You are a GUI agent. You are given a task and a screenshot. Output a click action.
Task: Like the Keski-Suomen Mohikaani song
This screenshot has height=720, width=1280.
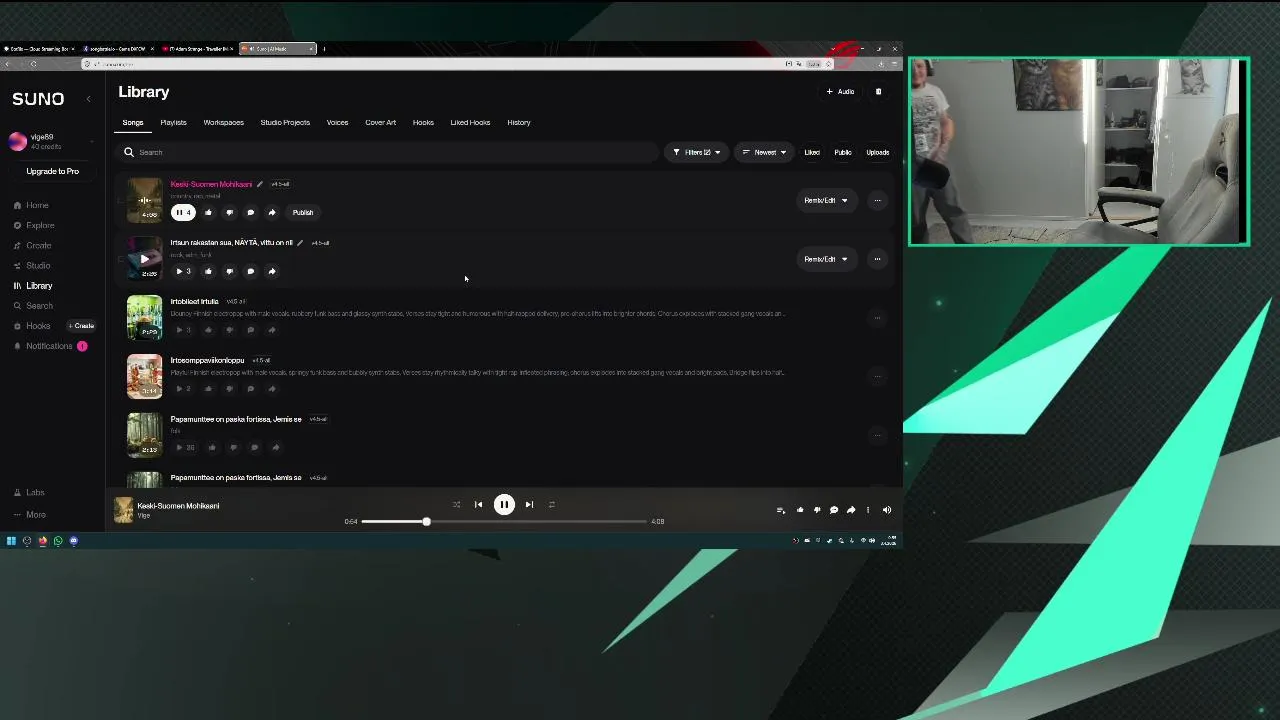[x=208, y=212]
